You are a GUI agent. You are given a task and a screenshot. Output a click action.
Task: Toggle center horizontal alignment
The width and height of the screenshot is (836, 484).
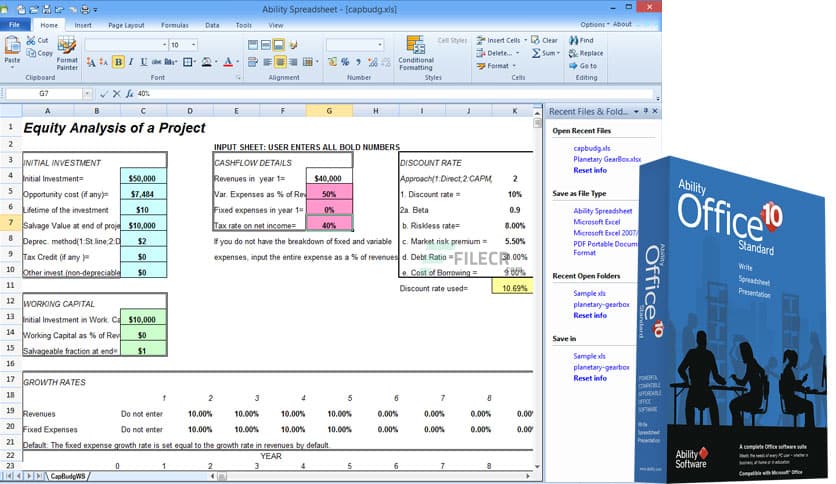pyautogui.click(x=280, y=62)
